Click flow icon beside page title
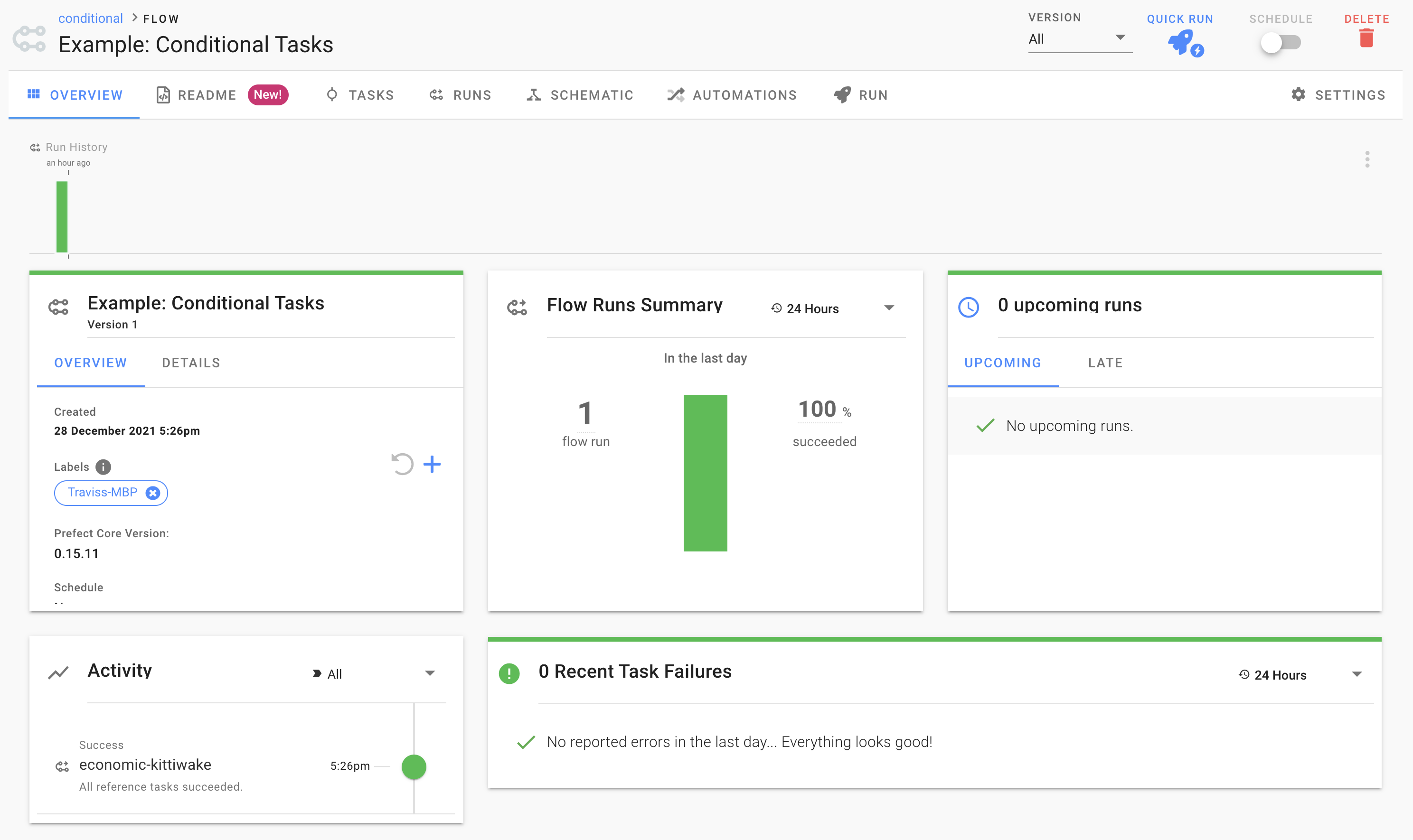This screenshot has height=840, width=1413. point(29,38)
